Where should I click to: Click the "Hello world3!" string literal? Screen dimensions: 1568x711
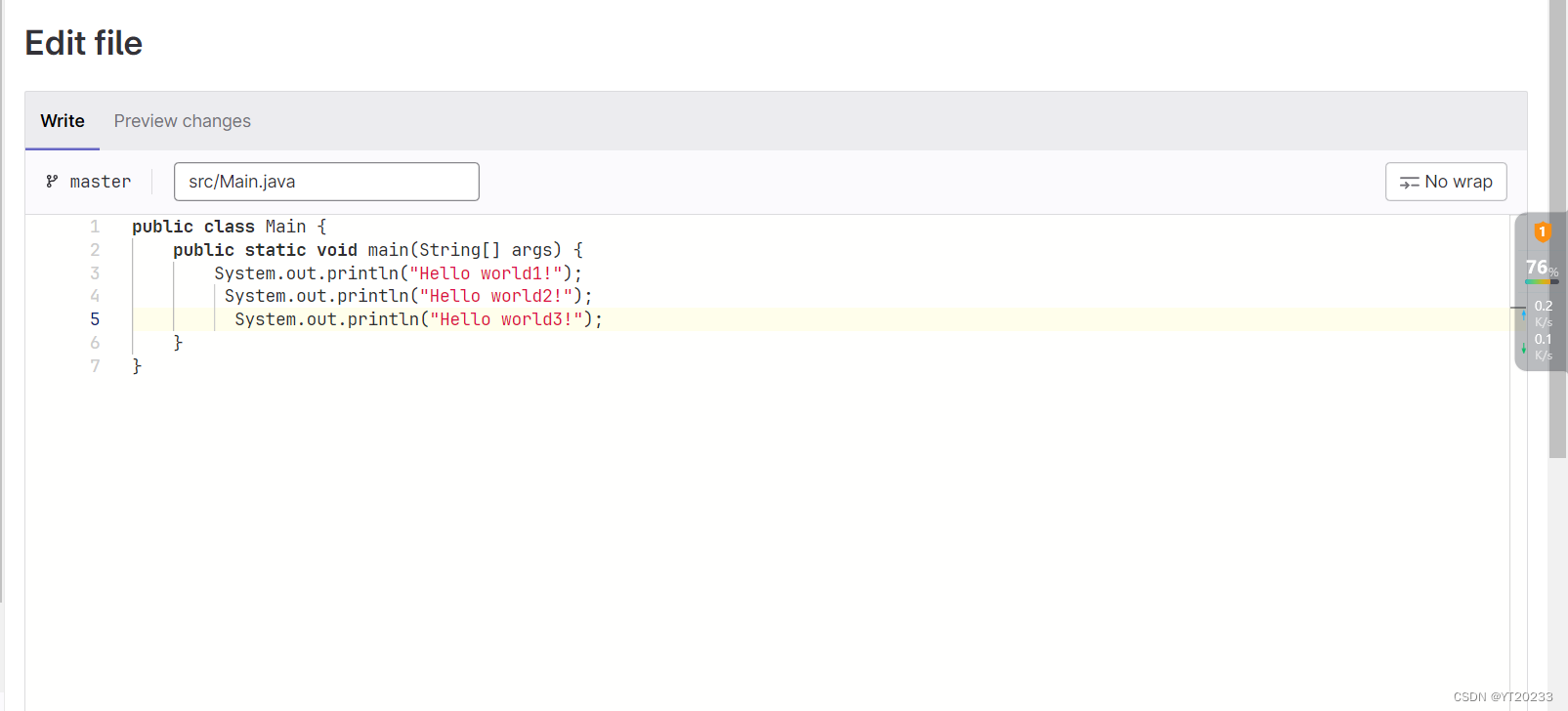[x=506, y=319]
